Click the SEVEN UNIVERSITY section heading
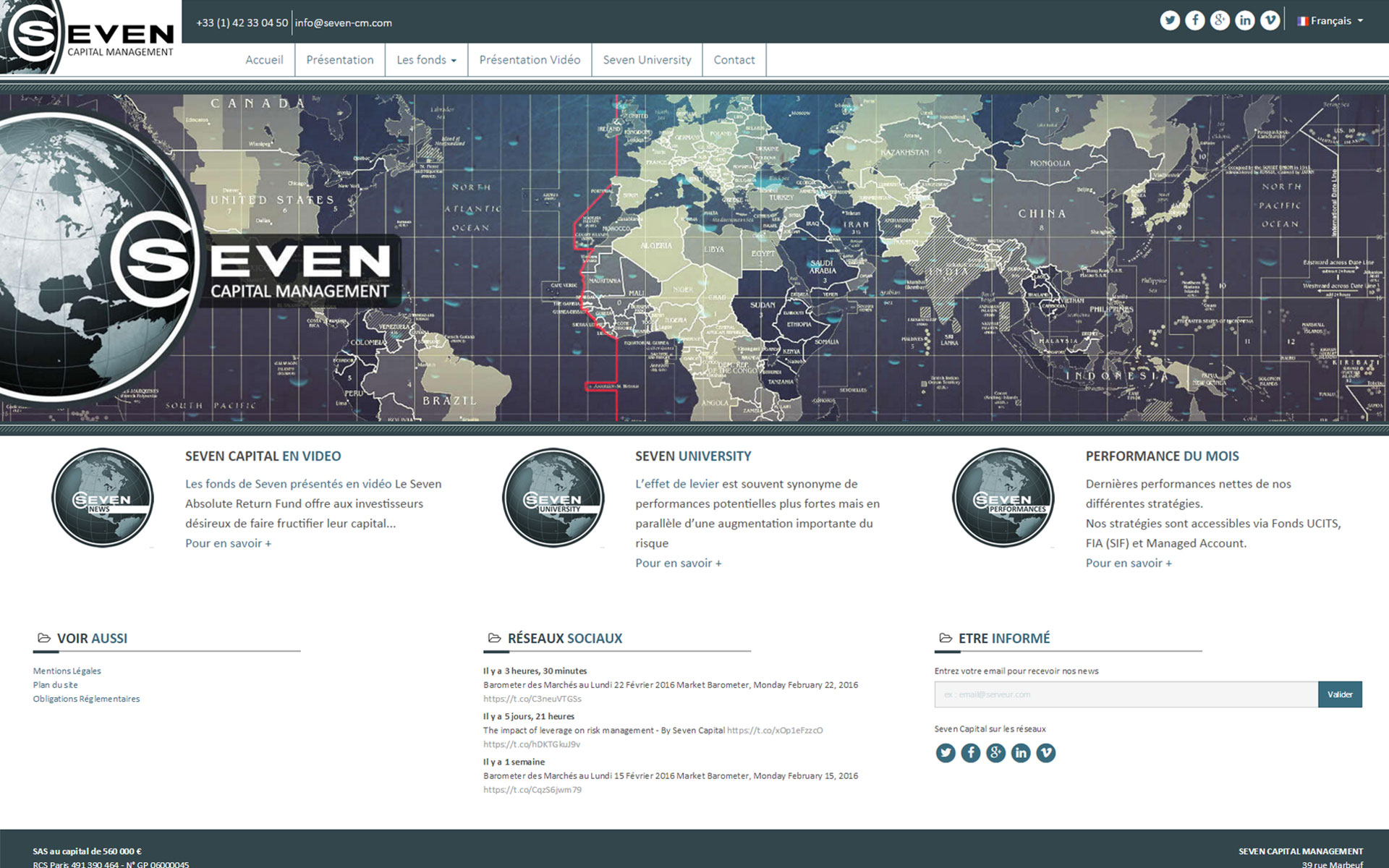This screenshot has height=868, width=1389. (x=693, y=456)
